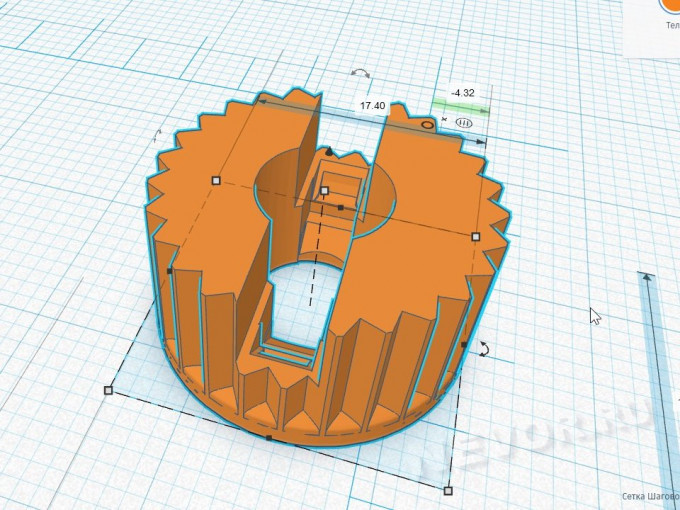Click the small rotation handle by the gear's upper-left teeth
The width and height of the screenshot is (680, 510).
[157, 137]
